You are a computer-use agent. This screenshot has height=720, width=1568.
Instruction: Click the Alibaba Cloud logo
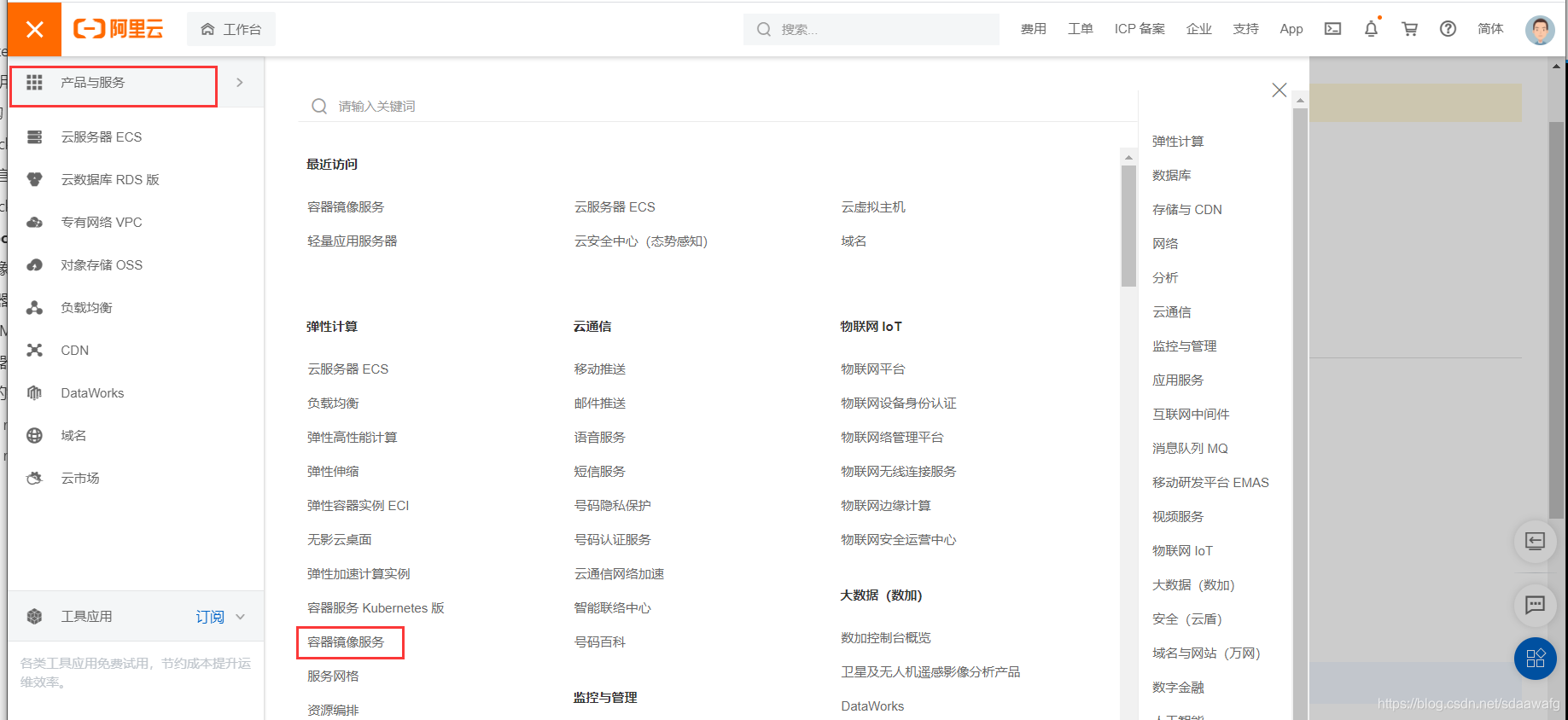(x=118, y=29)
